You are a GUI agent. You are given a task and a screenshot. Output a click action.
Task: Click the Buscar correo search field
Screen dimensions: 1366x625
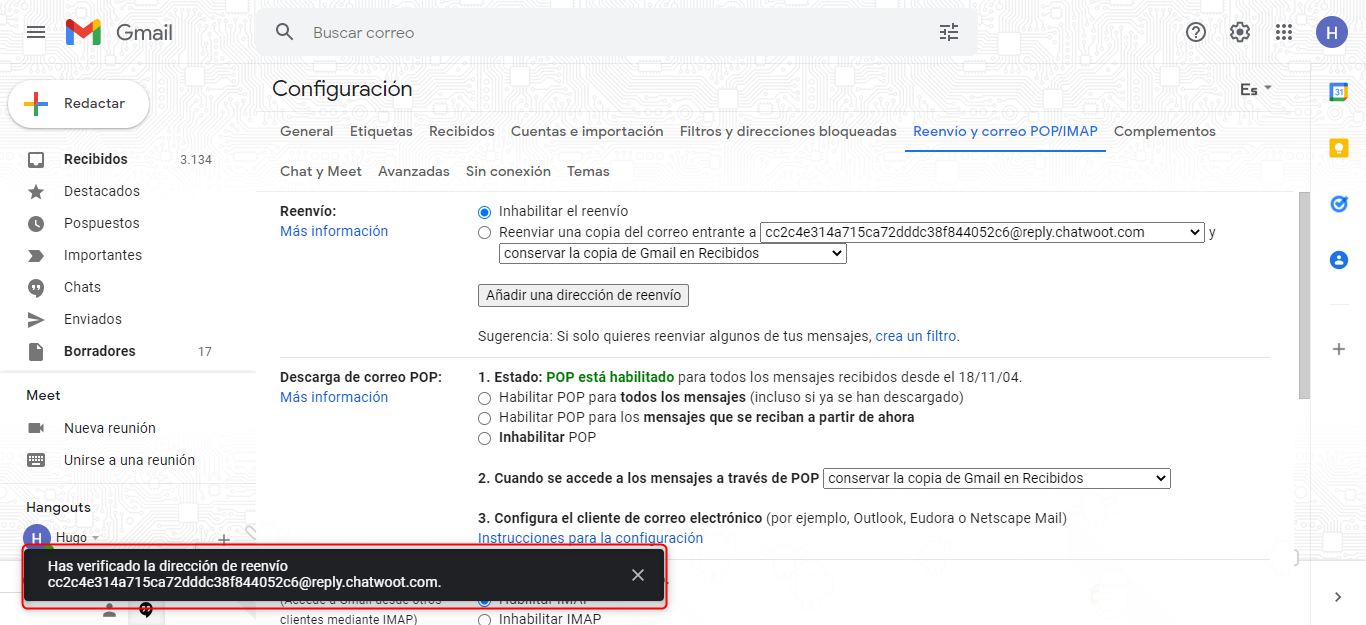pos(600,33)
